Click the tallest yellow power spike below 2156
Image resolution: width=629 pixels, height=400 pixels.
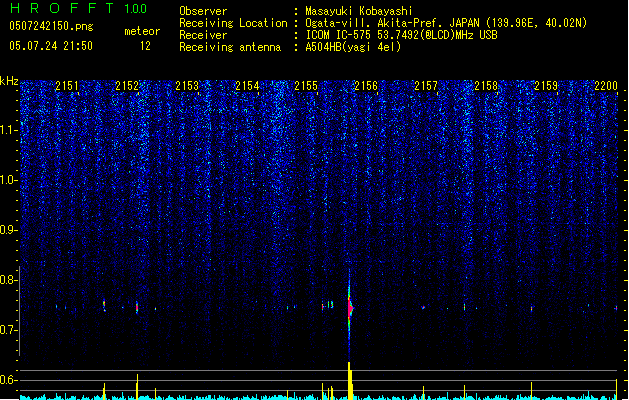point(350,381)
